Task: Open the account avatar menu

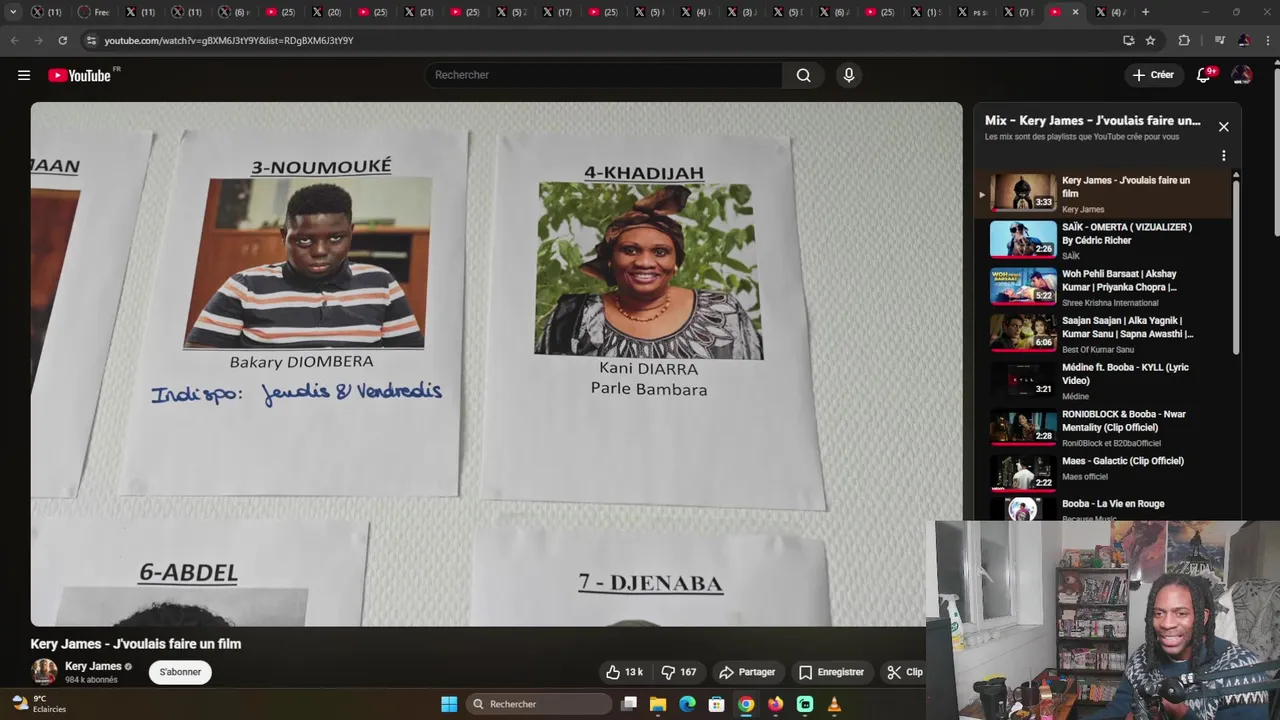Action: point(1242,75)
